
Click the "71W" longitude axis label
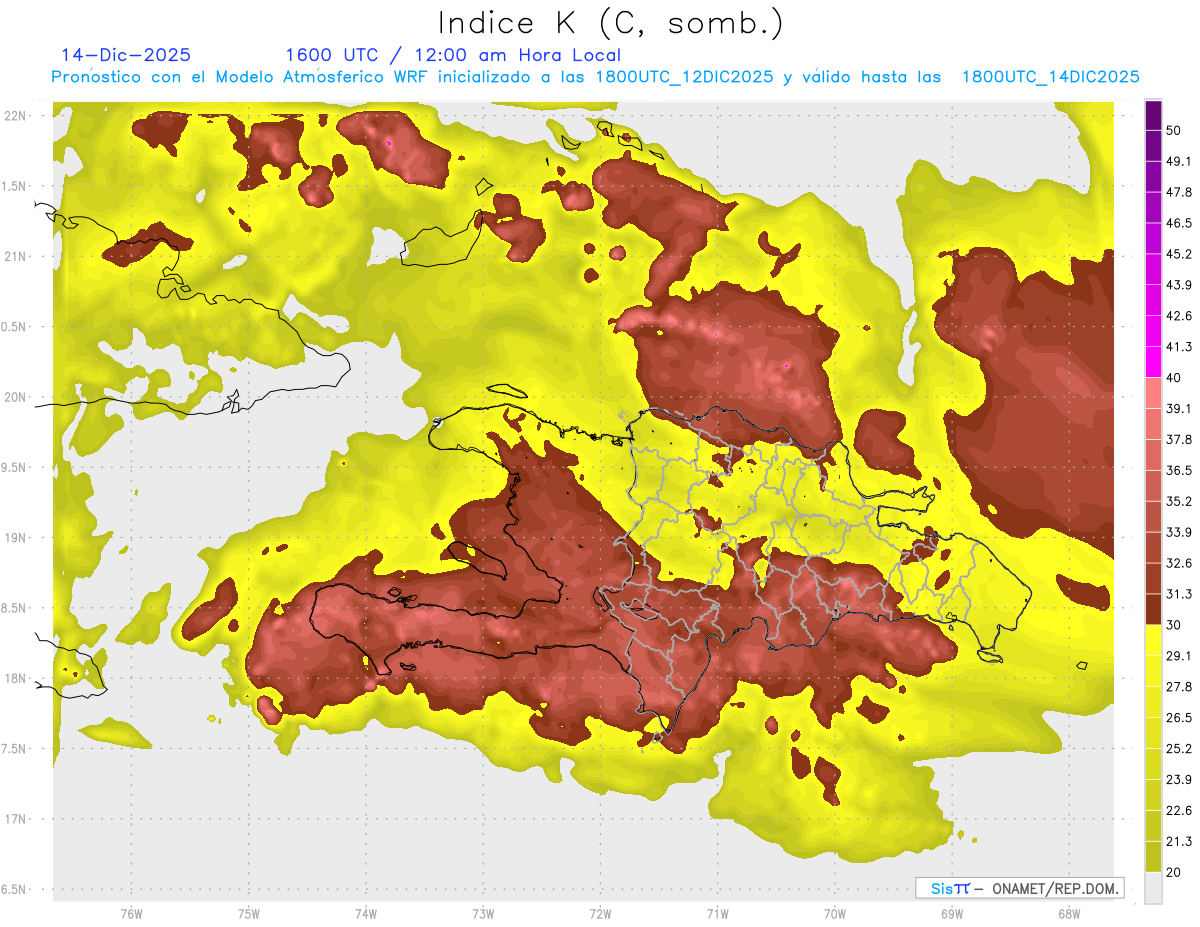717,914
